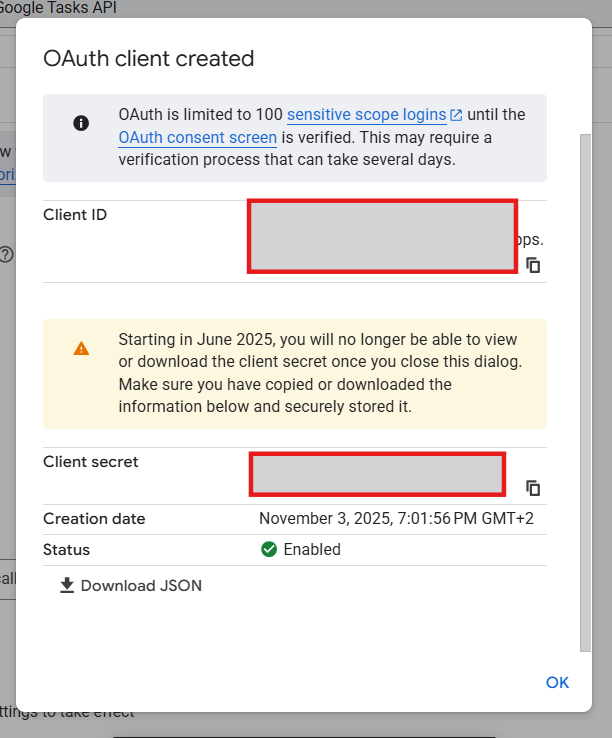
Task: Click the Creation date timestamp value
Action: (396, 518)
